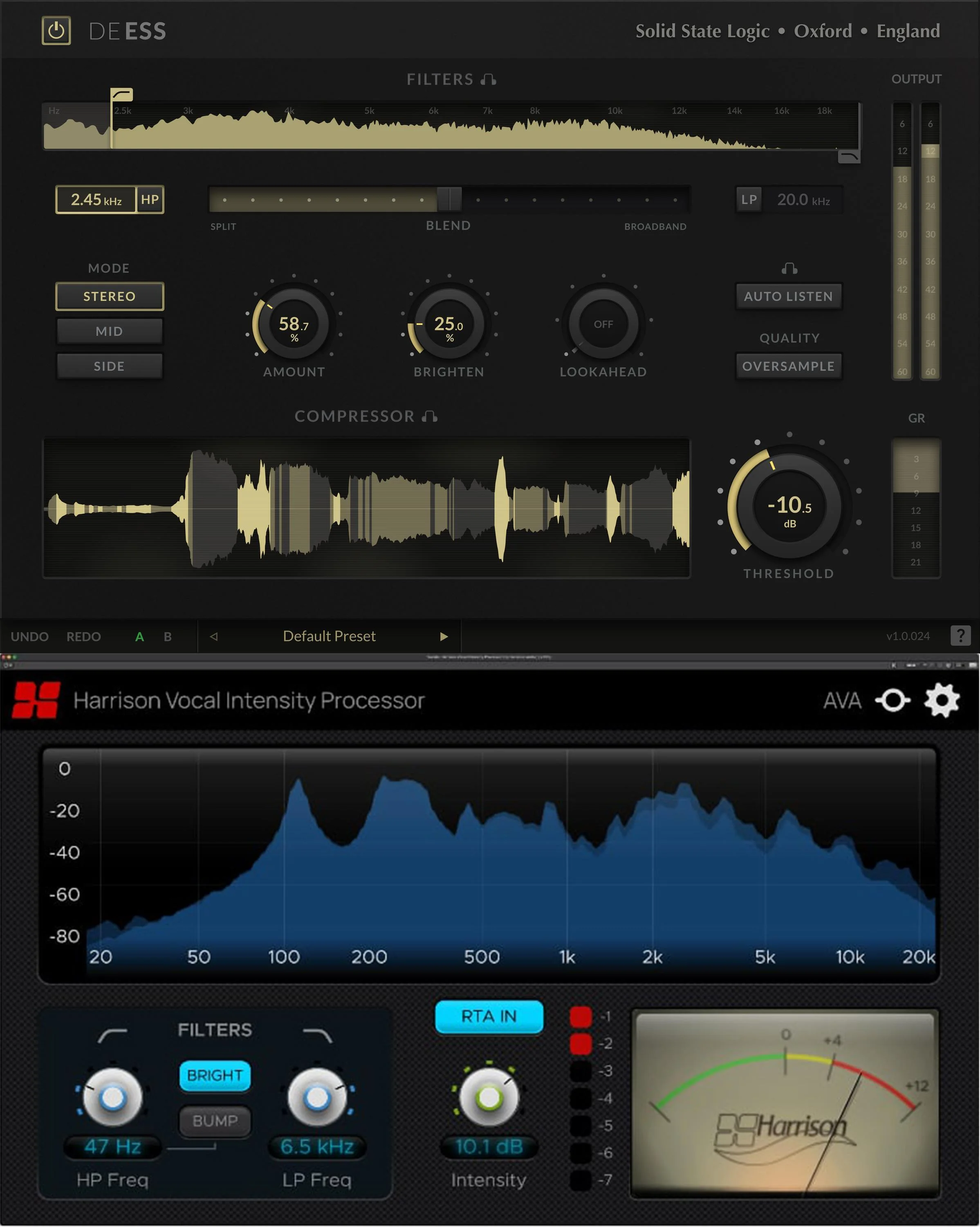Viewport: 980px width, 1227px height.
Task: Click the SPLIT label under Blend slider
Action: point(223,227)
